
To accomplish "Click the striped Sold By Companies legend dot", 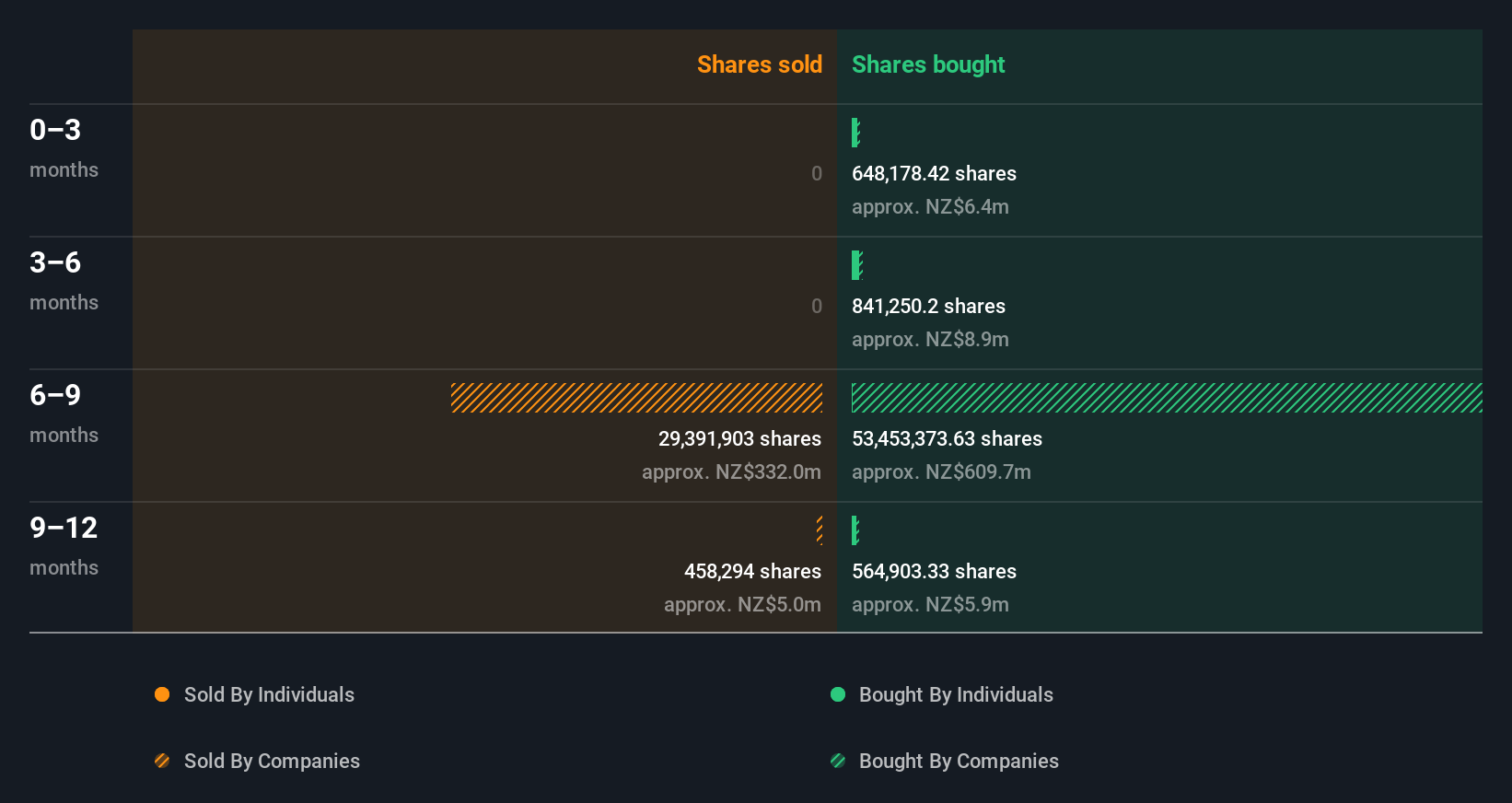I will click(162, 761).
